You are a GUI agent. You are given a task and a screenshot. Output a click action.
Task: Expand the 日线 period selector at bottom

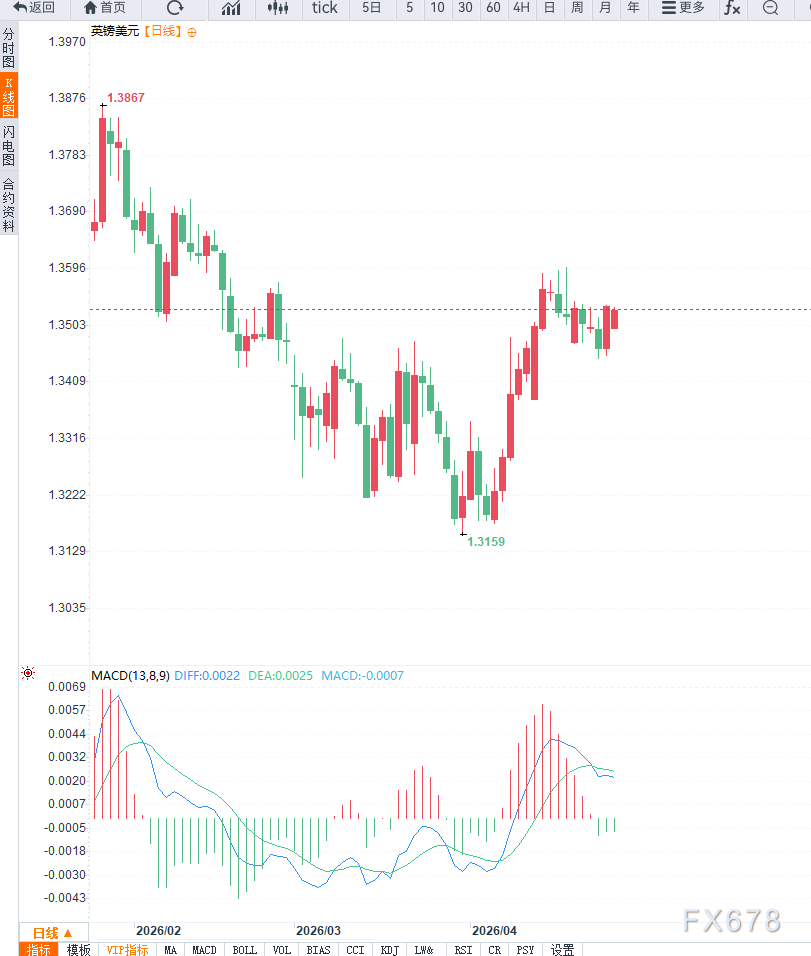point(46,933)
